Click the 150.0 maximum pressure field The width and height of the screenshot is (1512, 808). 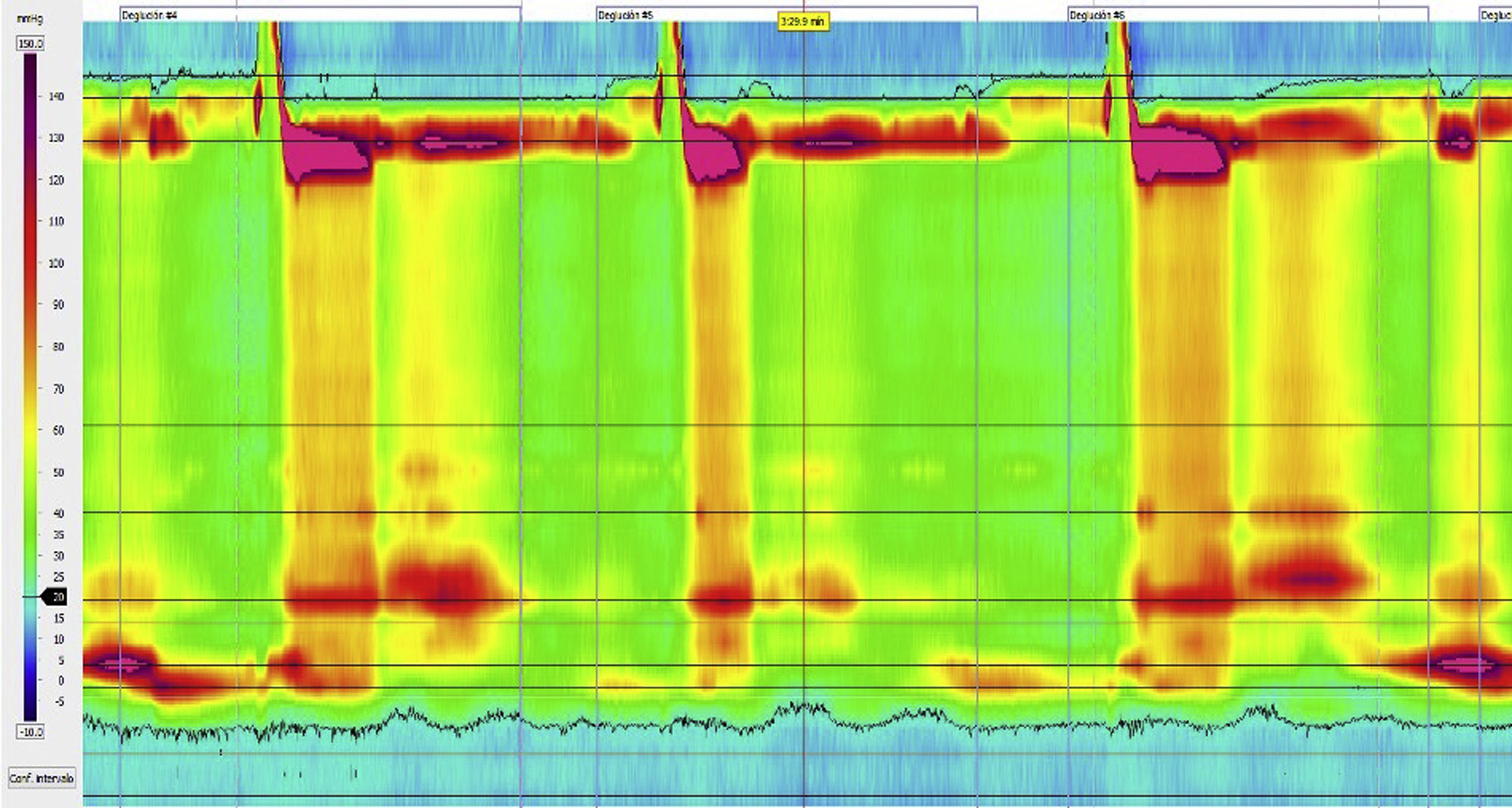[x=31, y=44]
